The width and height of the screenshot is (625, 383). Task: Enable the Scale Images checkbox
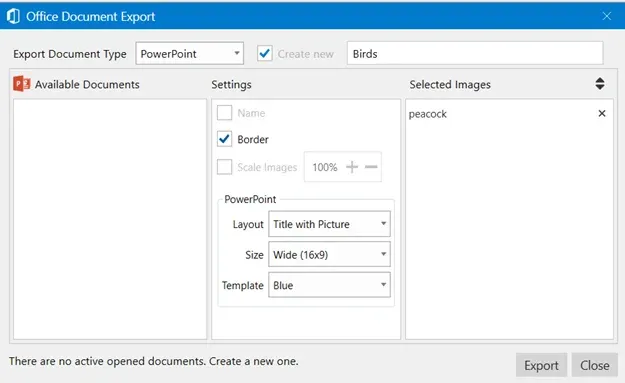224,167
